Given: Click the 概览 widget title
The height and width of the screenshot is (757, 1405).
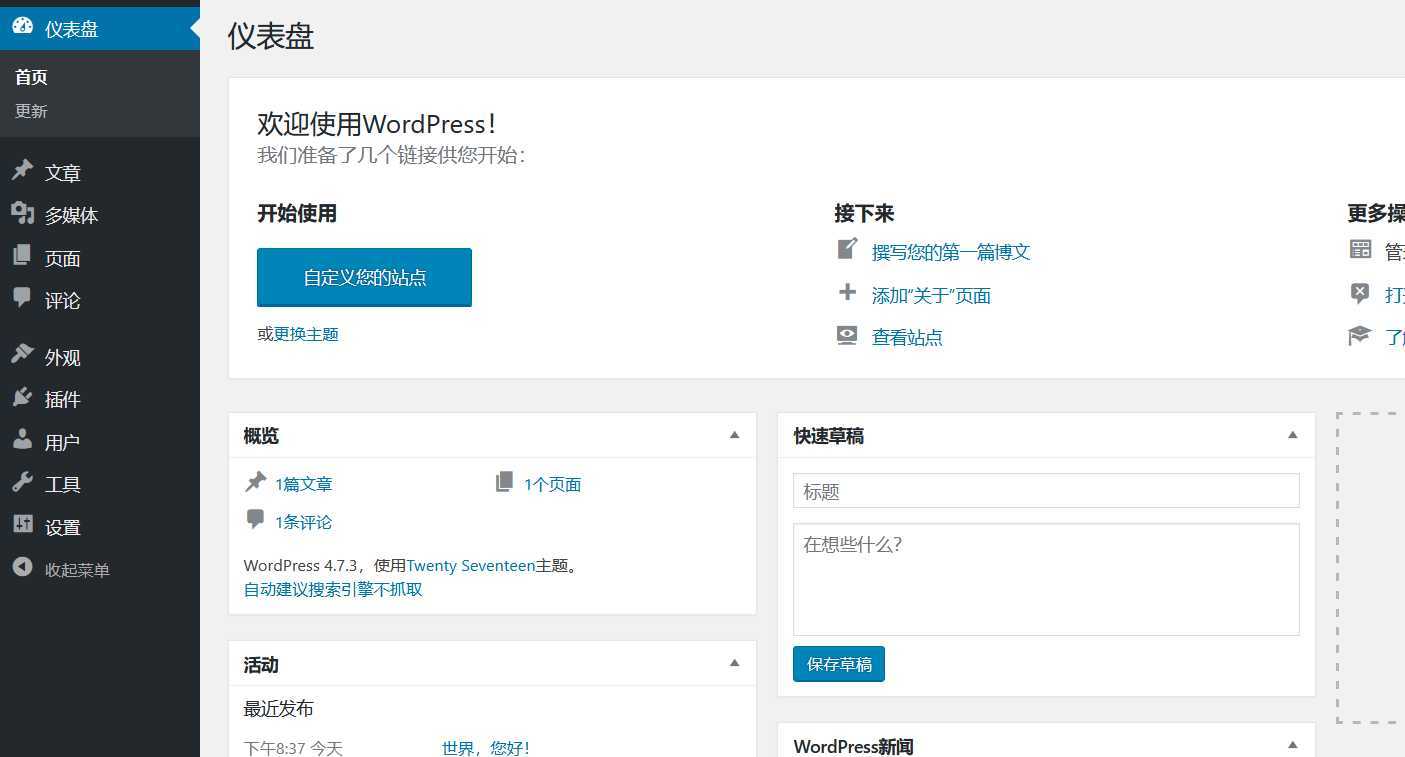Looking at the screenshot, I should 261,436.
